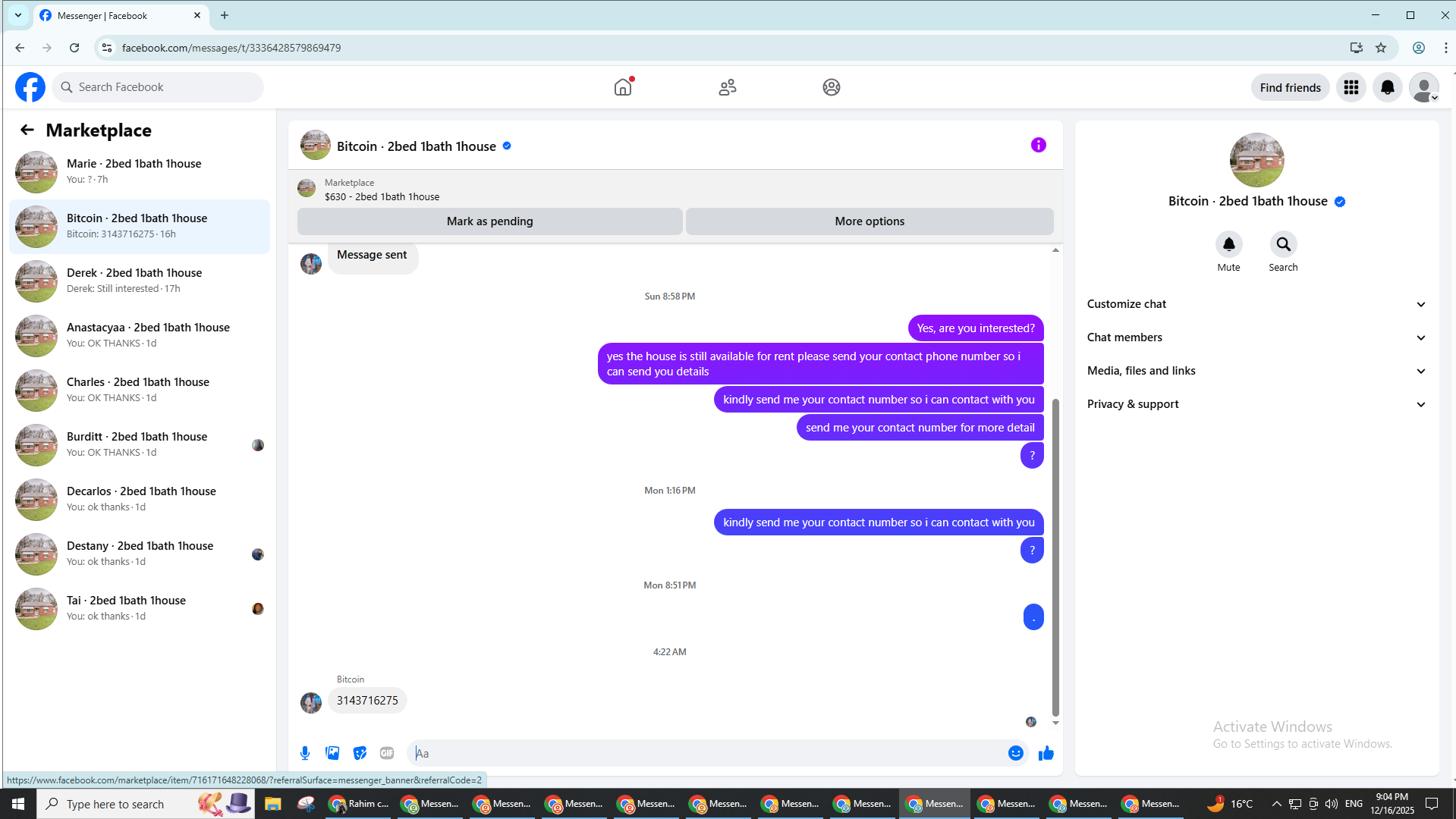Go back from Marketplace with the arrow
This screenshot has height=819, width=1456.
click(x=27, y=130)
